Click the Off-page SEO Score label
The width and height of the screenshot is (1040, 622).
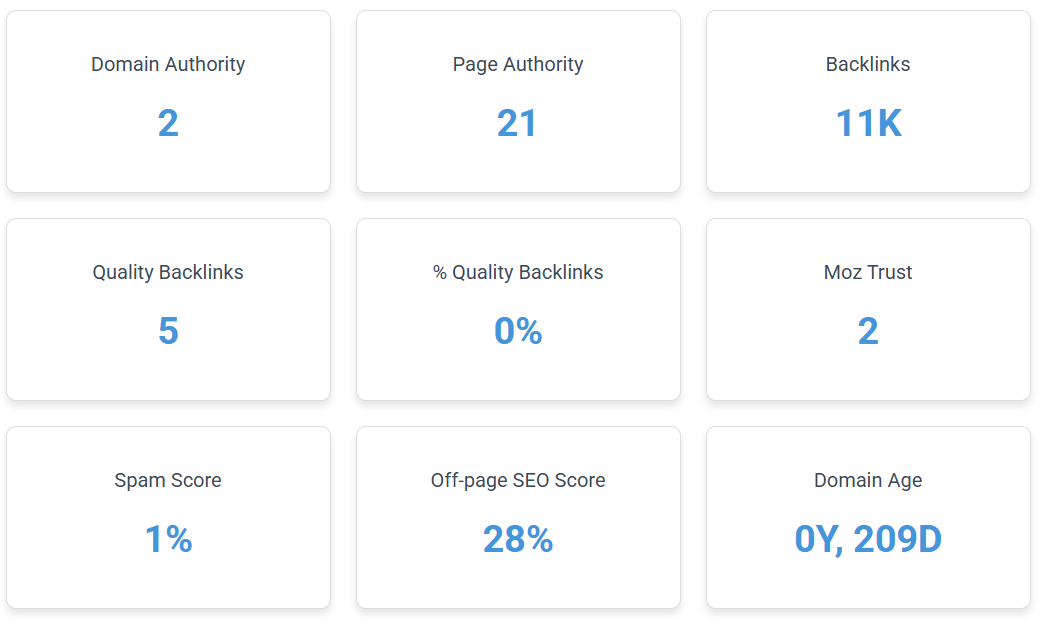coord(518,480)
